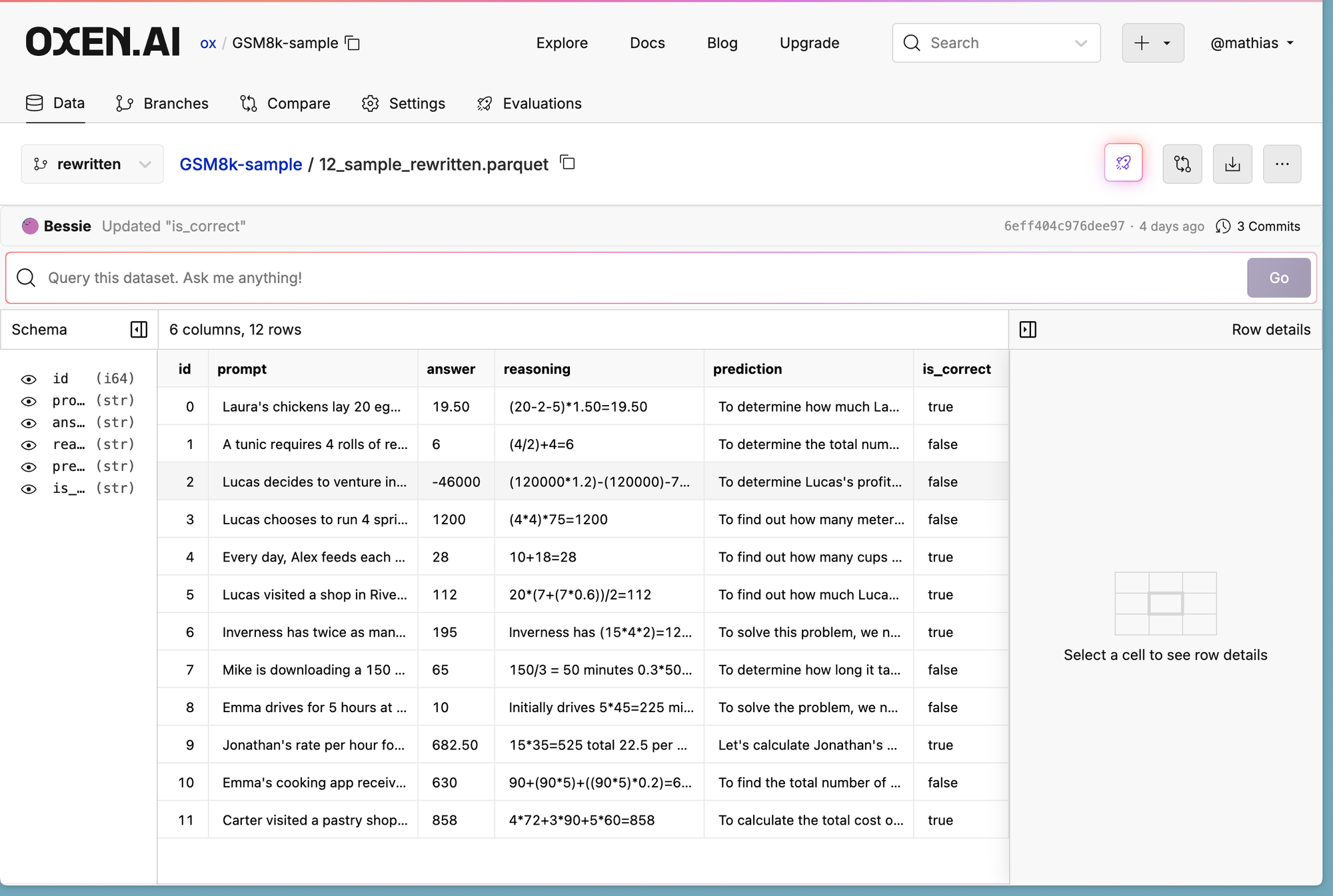
Task: Expand the plus create-new dropdown
Action: tap(1152, 43)
